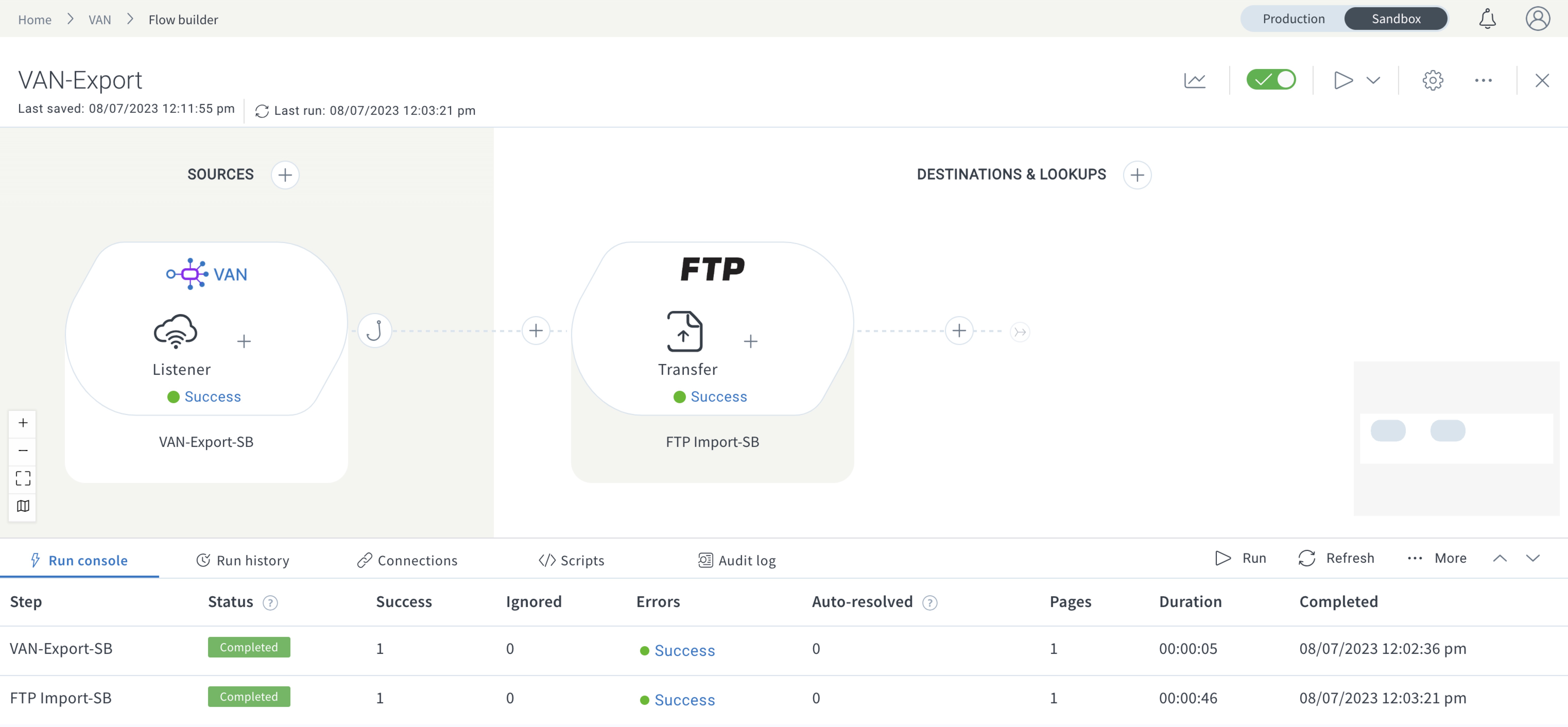1568x727 pixels.
Task: Click the refresh icon next to Last run
Action: pos(262,111)
